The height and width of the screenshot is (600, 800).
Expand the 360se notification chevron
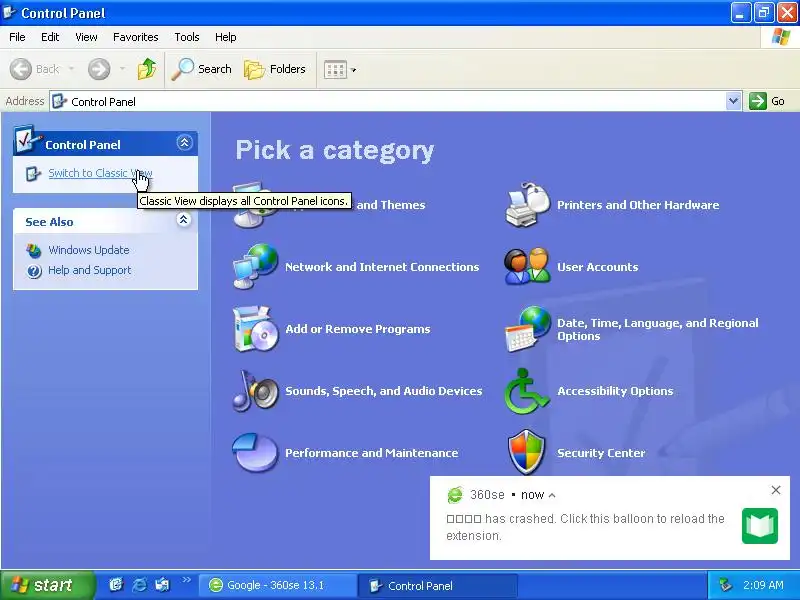[x=552, y=495]
